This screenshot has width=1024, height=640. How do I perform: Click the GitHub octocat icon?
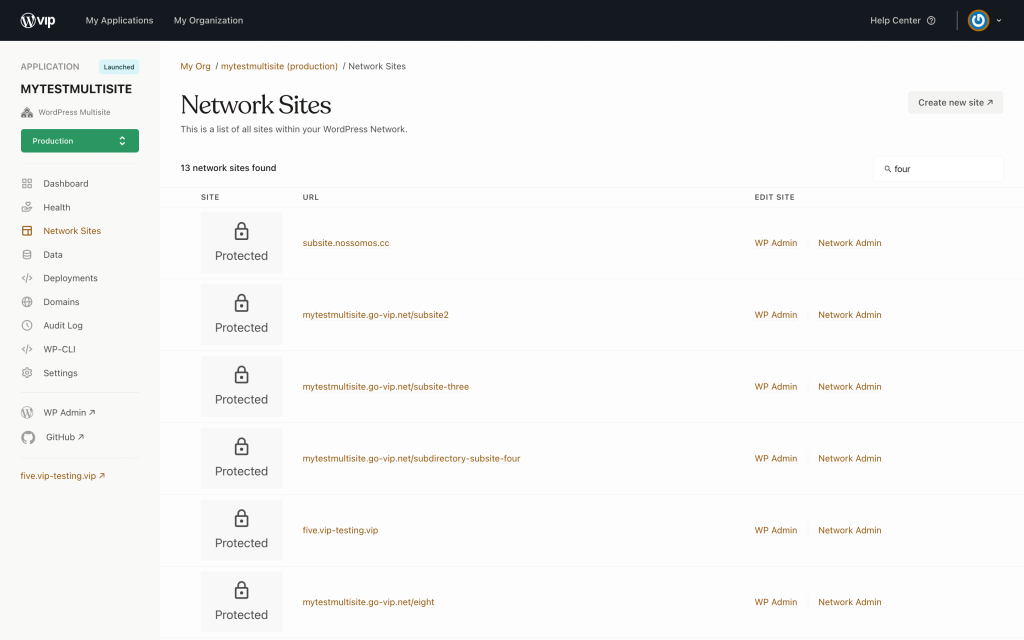(x=28, y=438)
